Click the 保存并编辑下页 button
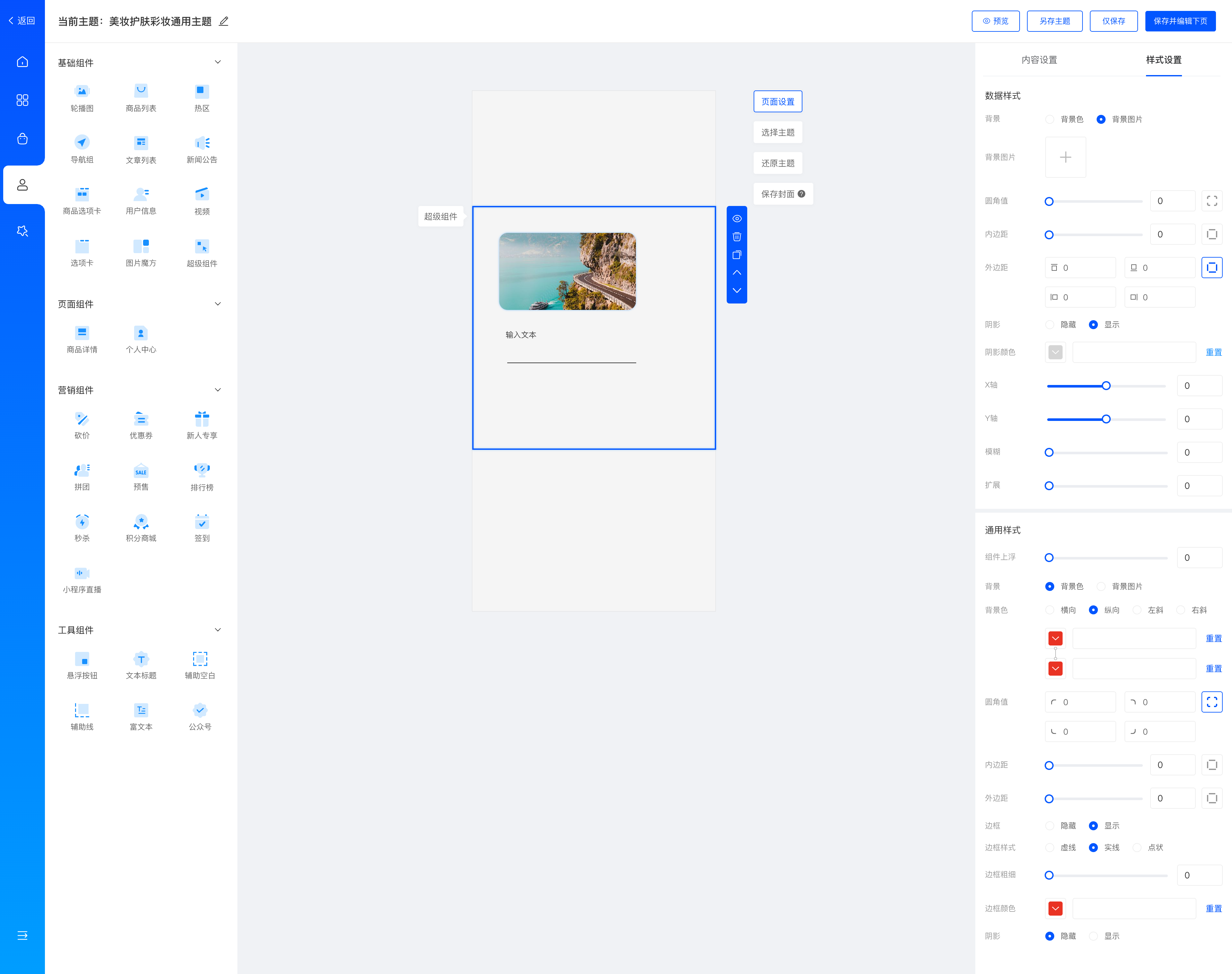Viewport: 1232px width, 974px height. coord(1179,21)
